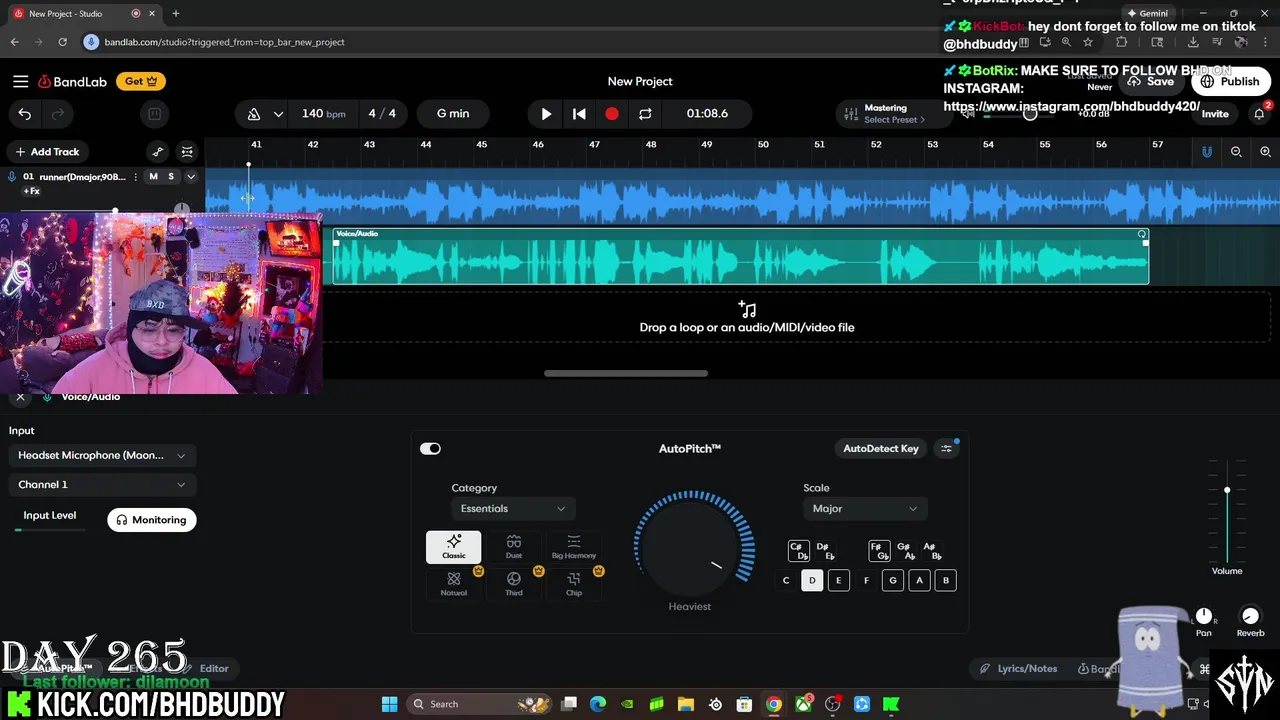Publish the project
This screenshot has height=720, width=1280.
point(1231,82)
